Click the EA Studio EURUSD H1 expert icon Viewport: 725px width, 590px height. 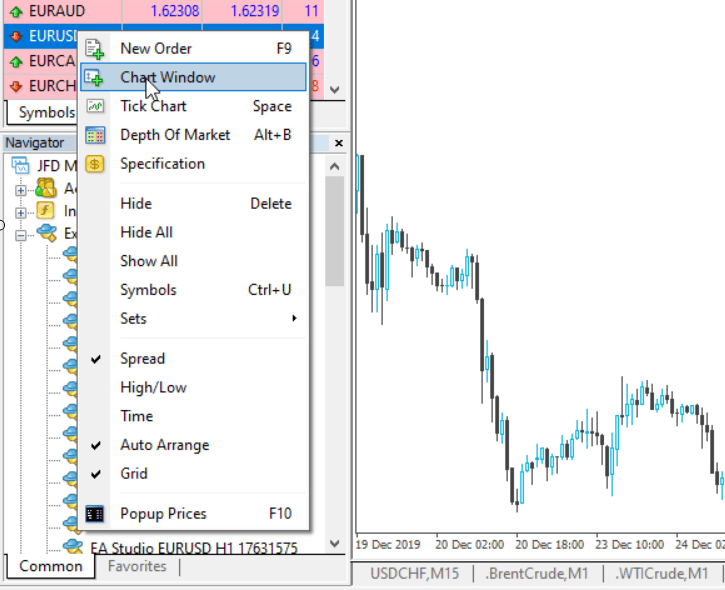73,547
